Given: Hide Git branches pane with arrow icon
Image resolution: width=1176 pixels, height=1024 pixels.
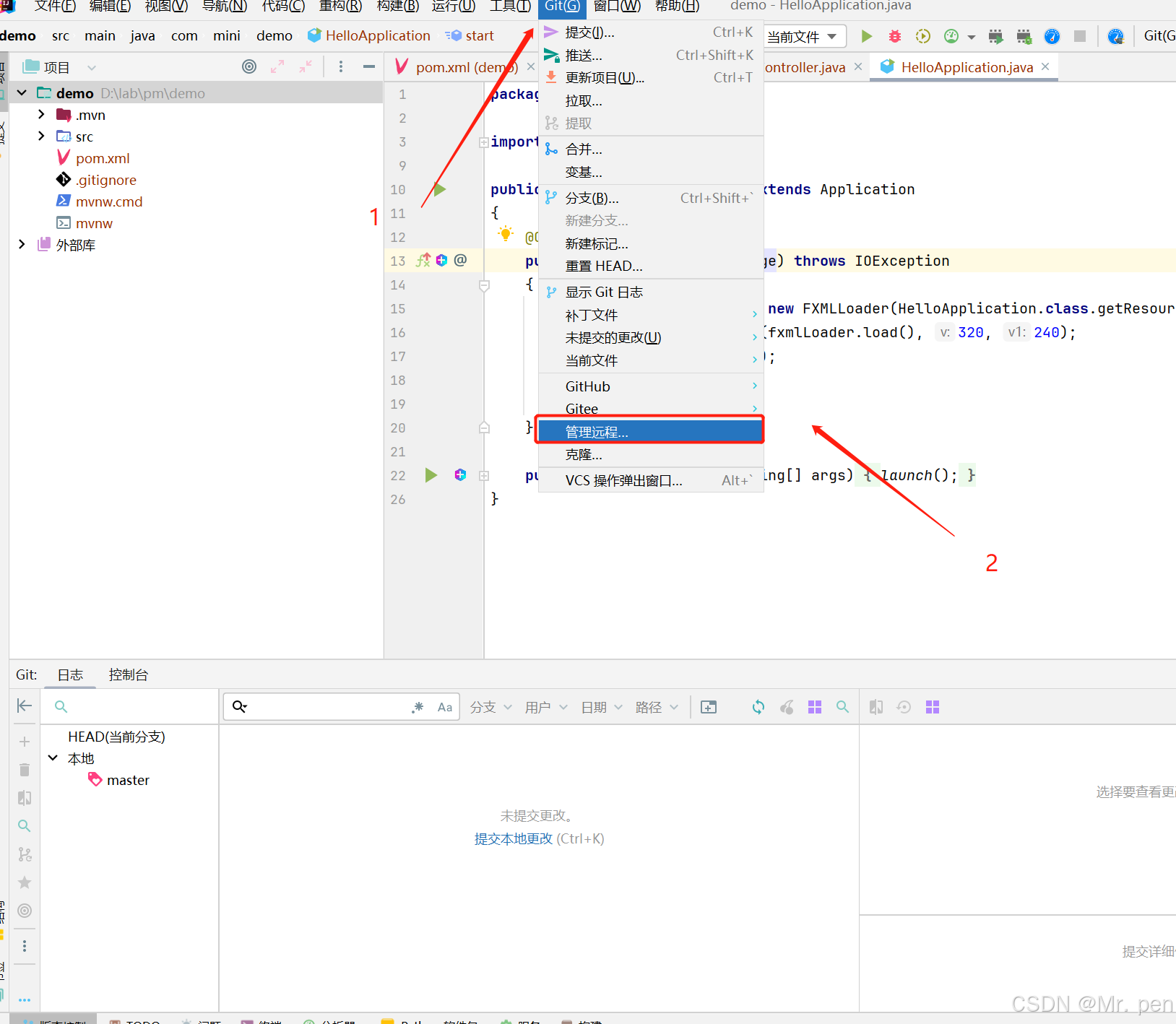Looking at the screenshot, I should click(25, 706).
